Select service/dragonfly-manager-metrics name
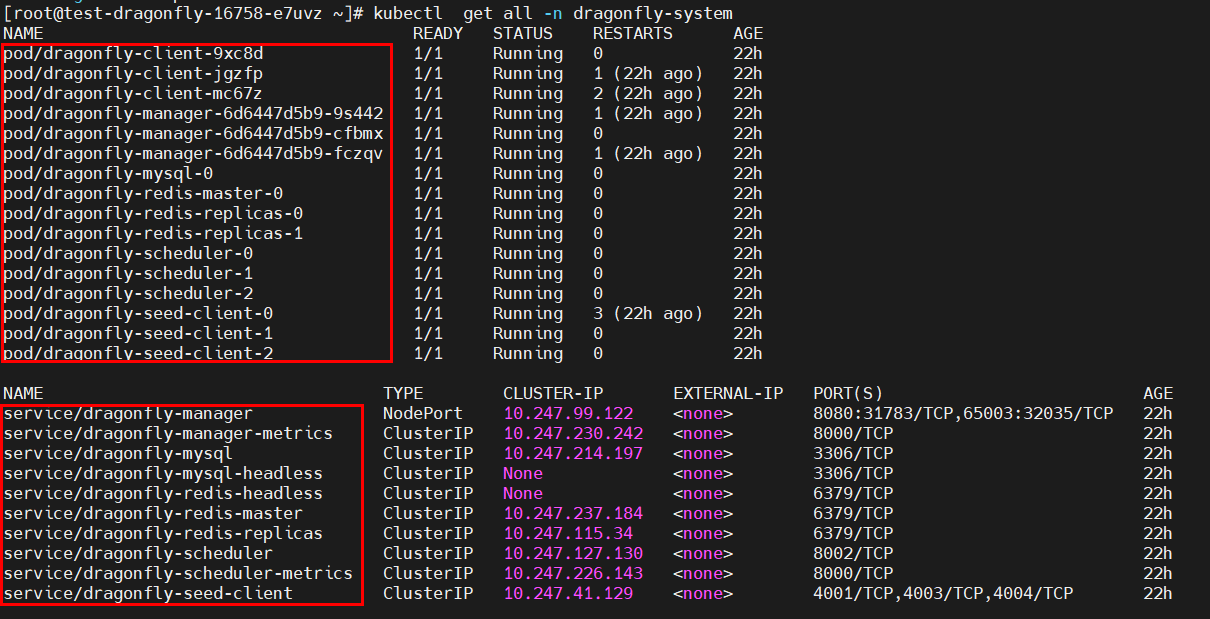 click(168, 433)
